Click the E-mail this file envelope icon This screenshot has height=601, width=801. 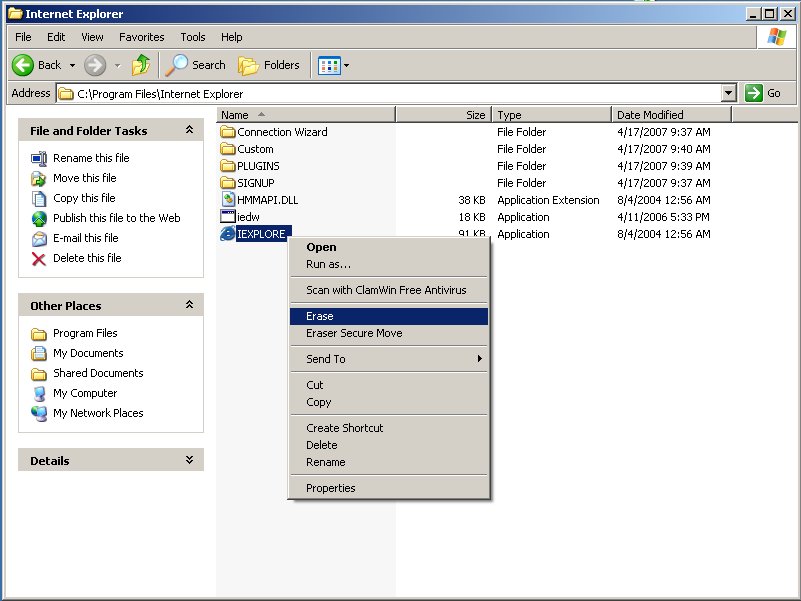[x=39, y=239]
